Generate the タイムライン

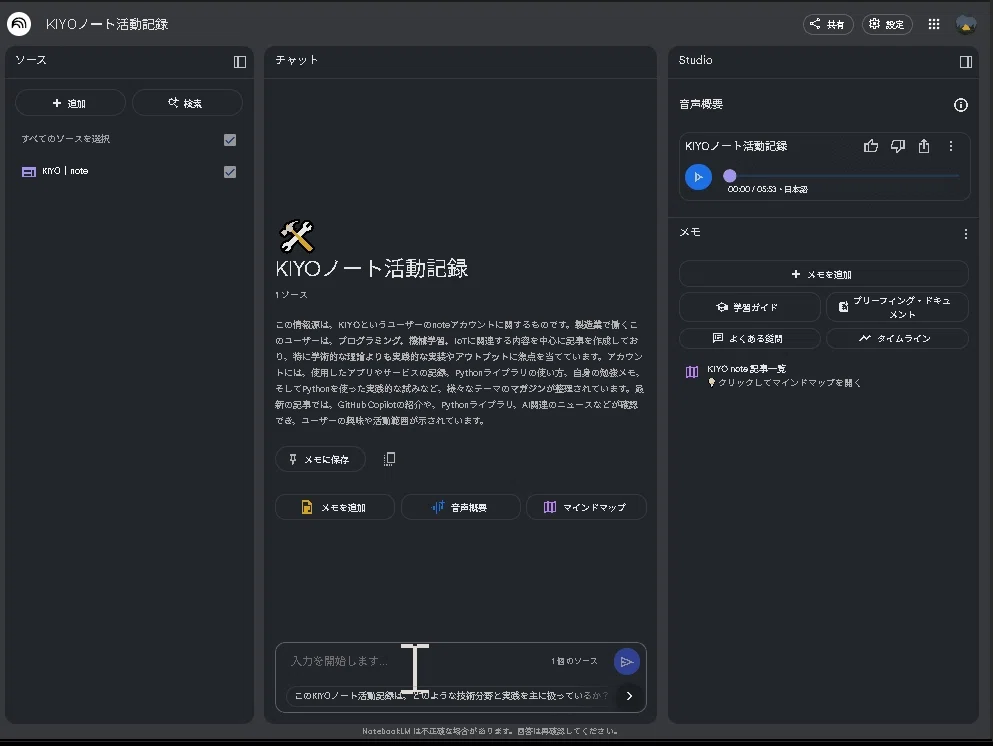(x=897, y=338)
